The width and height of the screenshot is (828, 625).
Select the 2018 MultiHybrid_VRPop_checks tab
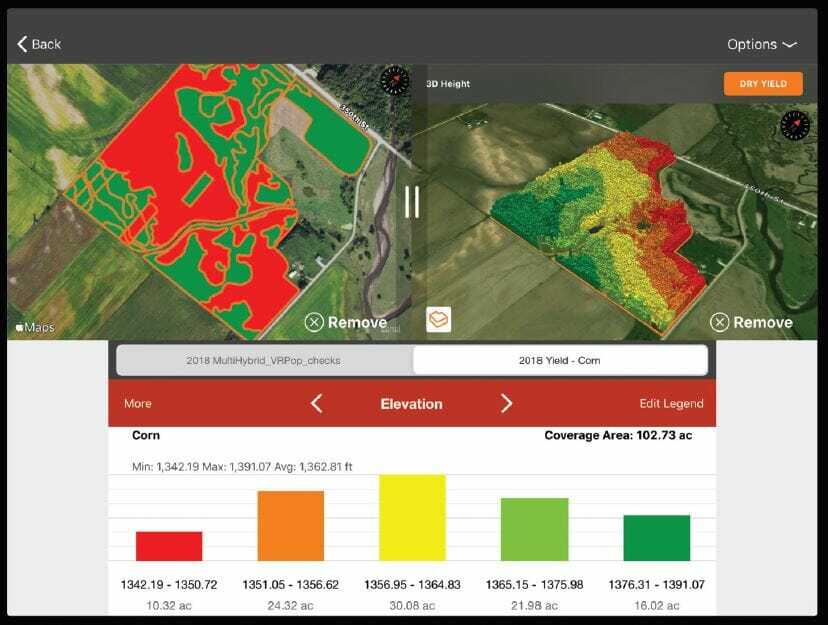[x=264, y=360]
